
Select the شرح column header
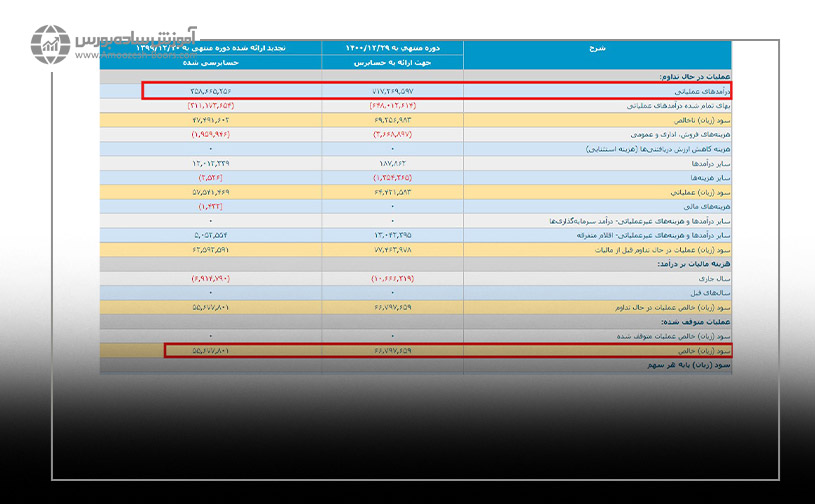(598, 47)
